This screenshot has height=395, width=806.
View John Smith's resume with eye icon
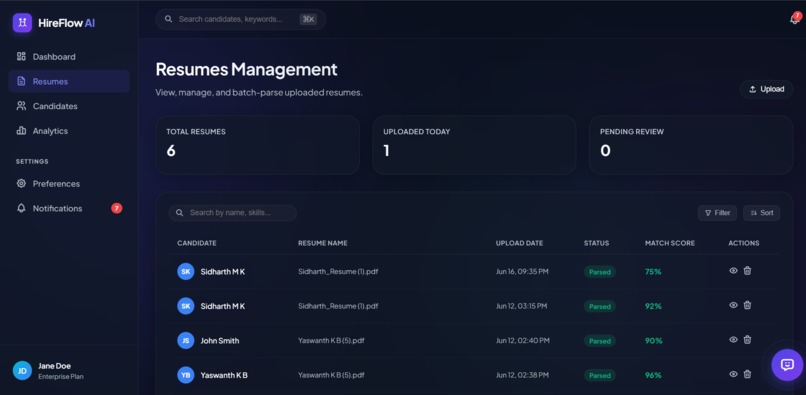[x=734, y=339]
